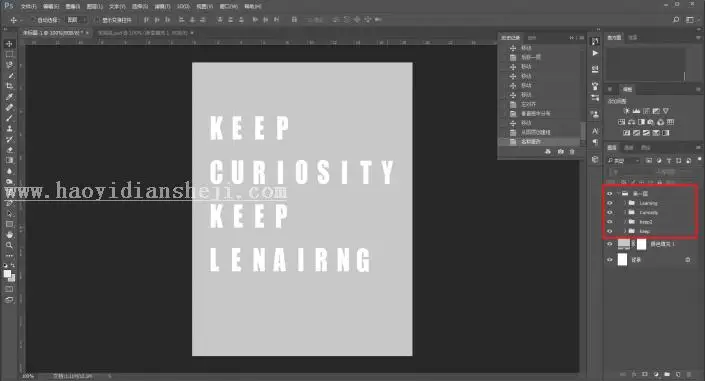Image resolution: width=705 pixels, height=381 pixels.
Task: Toggle the Auto-Select checkbox
Action: (x=33, y=20)
